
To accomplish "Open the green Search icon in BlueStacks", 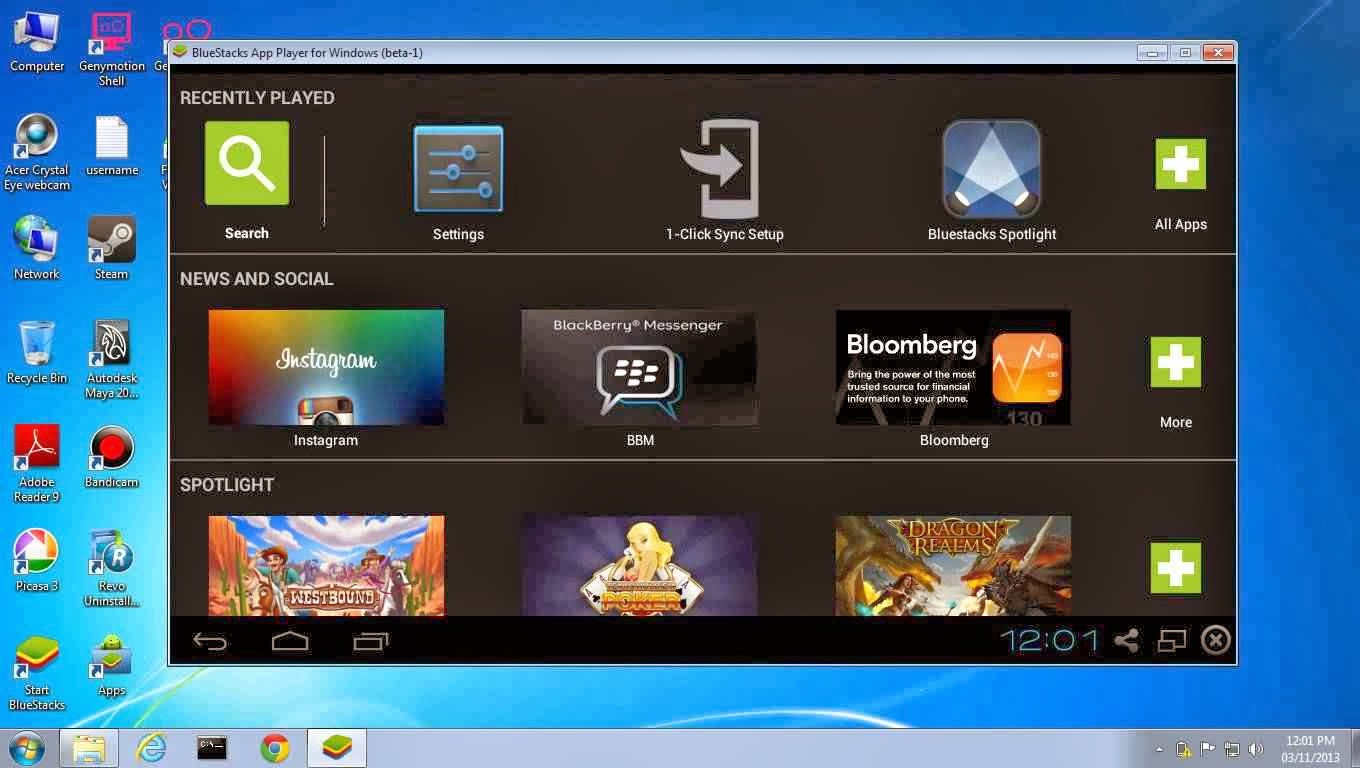I will tap(247, 163).
